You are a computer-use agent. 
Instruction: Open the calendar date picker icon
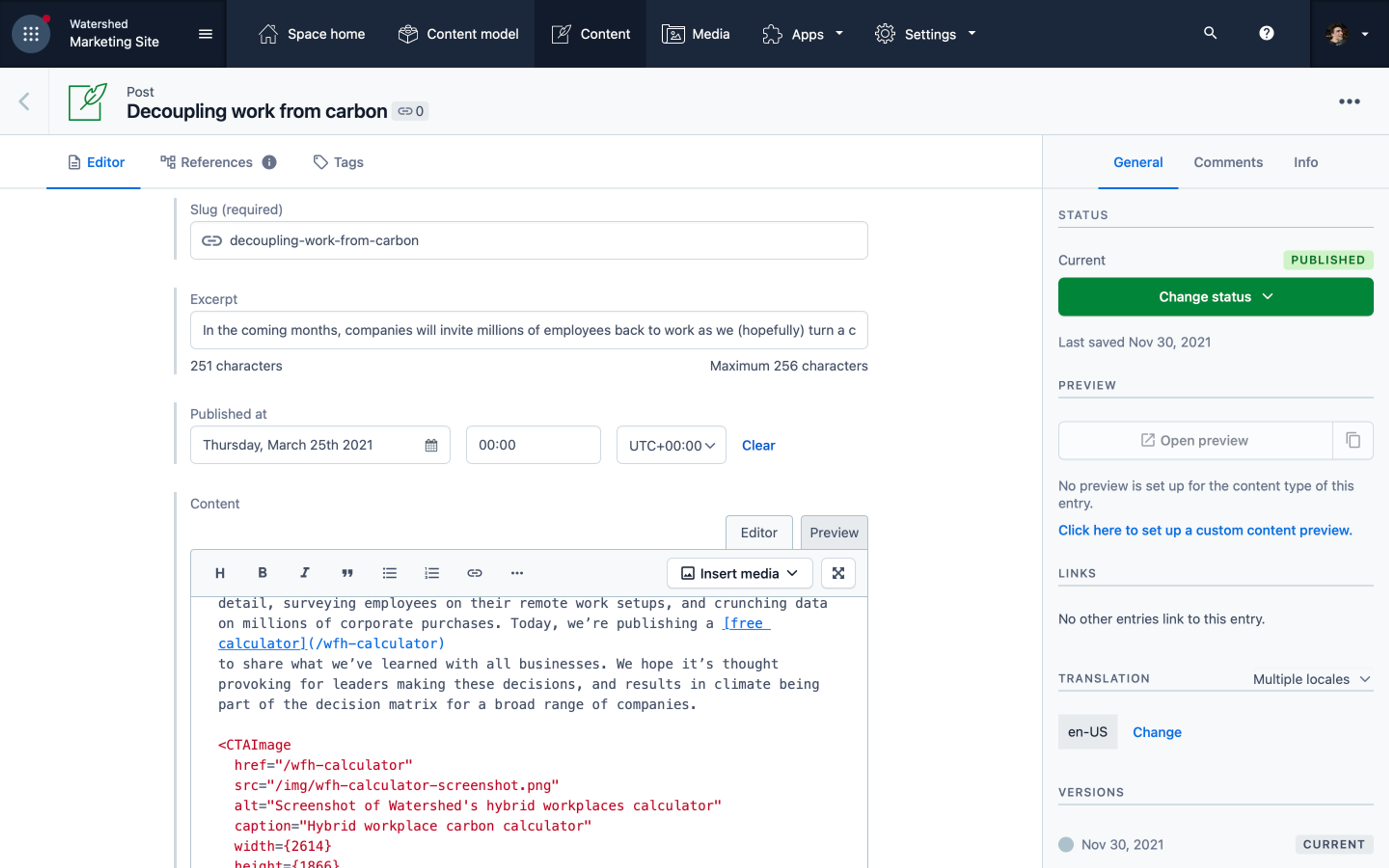tap(431, 445)
